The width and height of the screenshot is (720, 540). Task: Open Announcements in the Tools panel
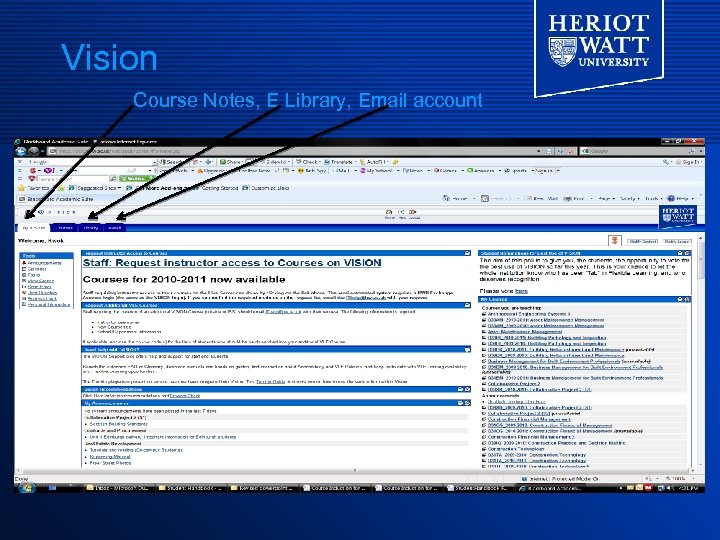[45, 263]
